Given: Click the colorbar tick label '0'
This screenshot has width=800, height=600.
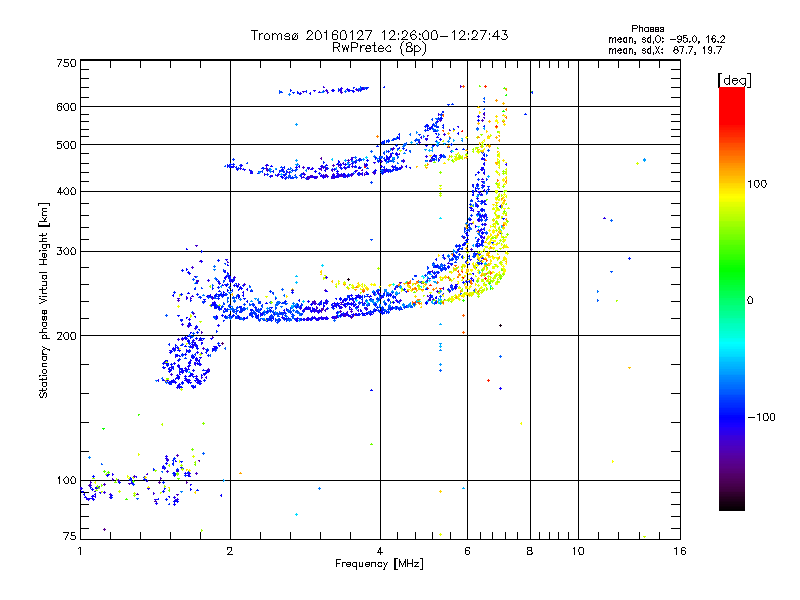Looking at the screenshot, I should [750, 301].
